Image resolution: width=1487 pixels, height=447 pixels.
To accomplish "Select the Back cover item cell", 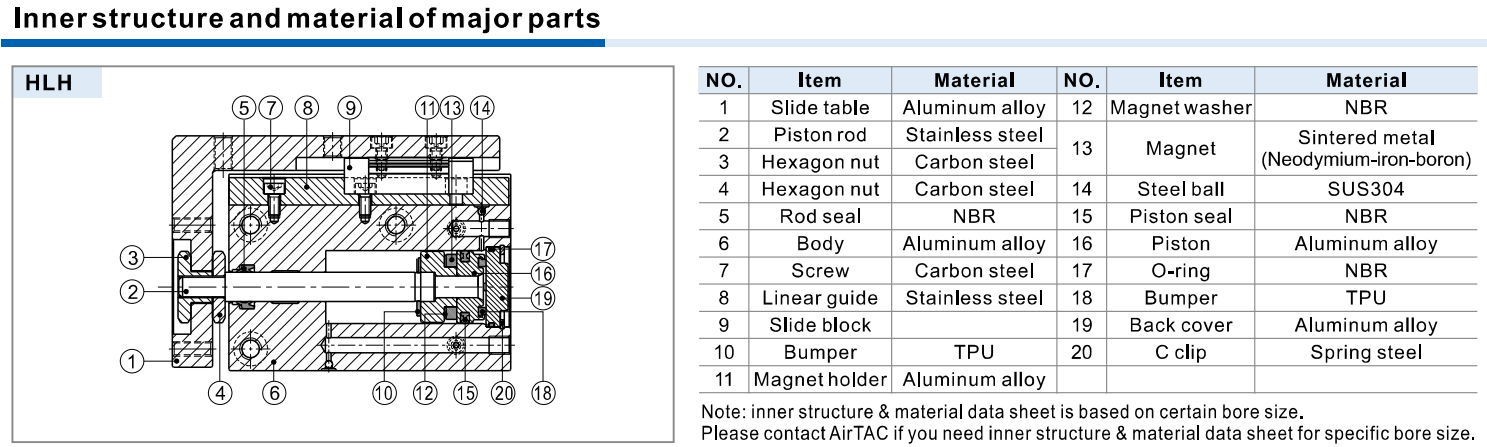I will (x=1181, y=325).
